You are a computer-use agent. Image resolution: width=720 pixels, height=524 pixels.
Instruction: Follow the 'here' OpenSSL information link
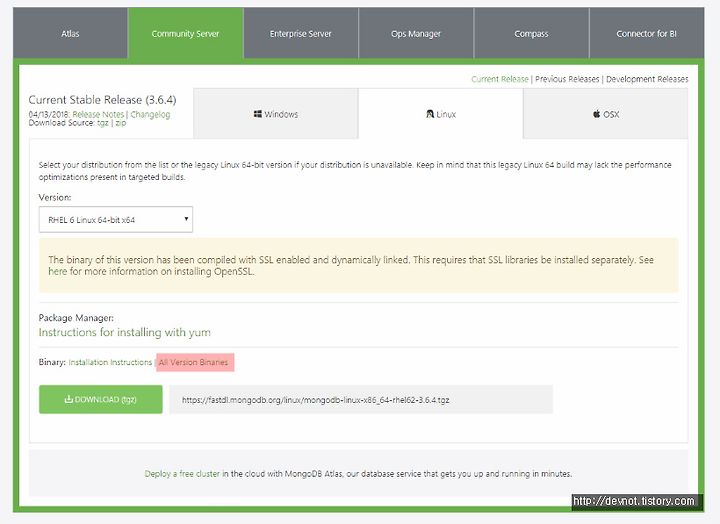(57, 271)
